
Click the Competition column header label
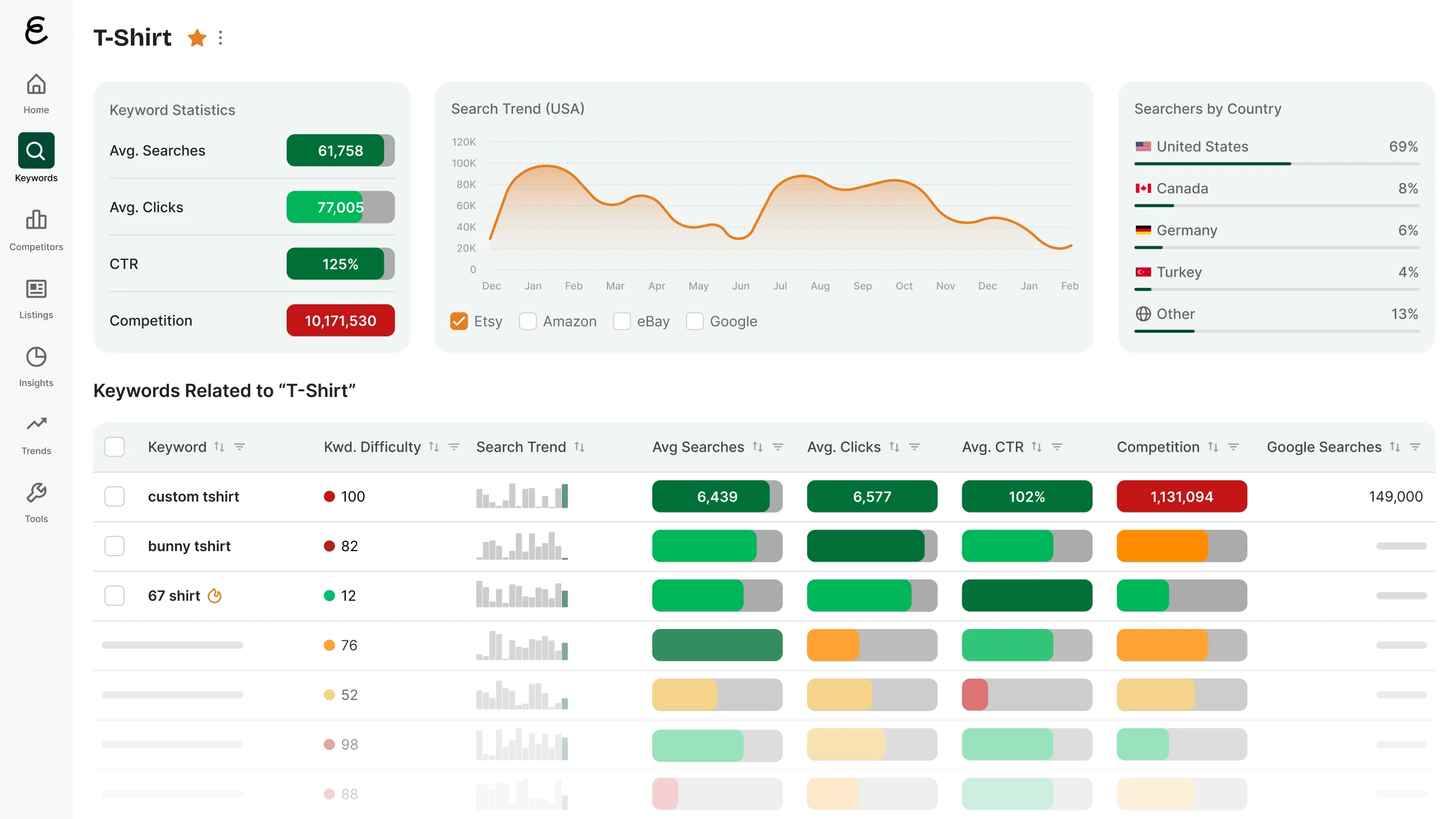tap(1158, 447)
